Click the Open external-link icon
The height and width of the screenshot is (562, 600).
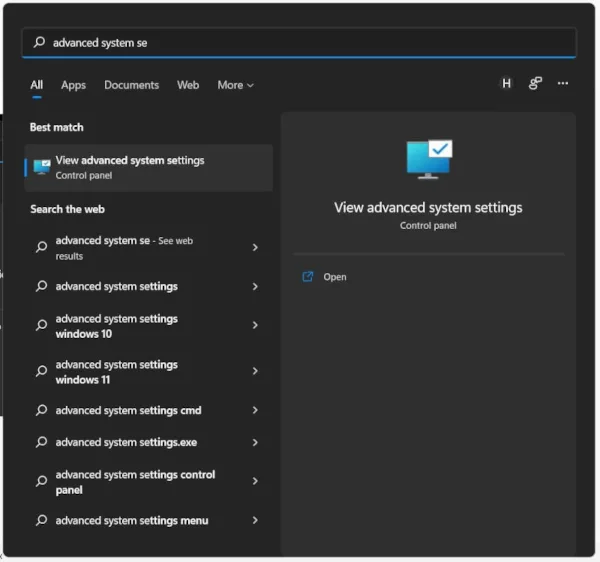pyautogui.click(x=308, y=276)
